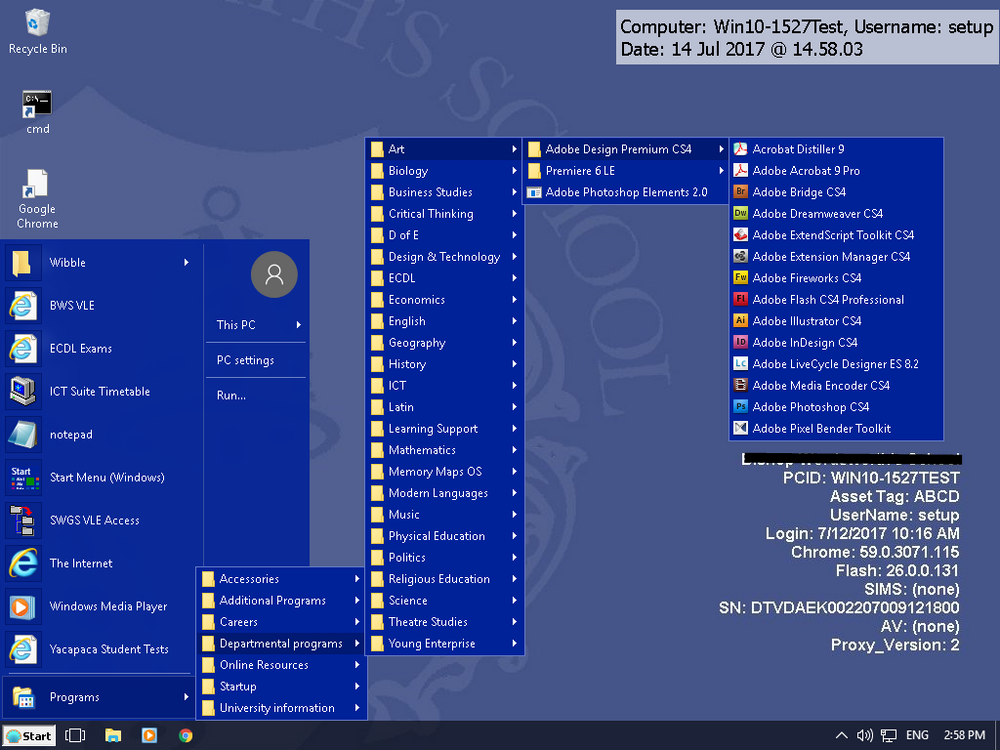Expand Online Resources submenu
The width and height of the screenshot is (1000, 750).
[357, 665]
